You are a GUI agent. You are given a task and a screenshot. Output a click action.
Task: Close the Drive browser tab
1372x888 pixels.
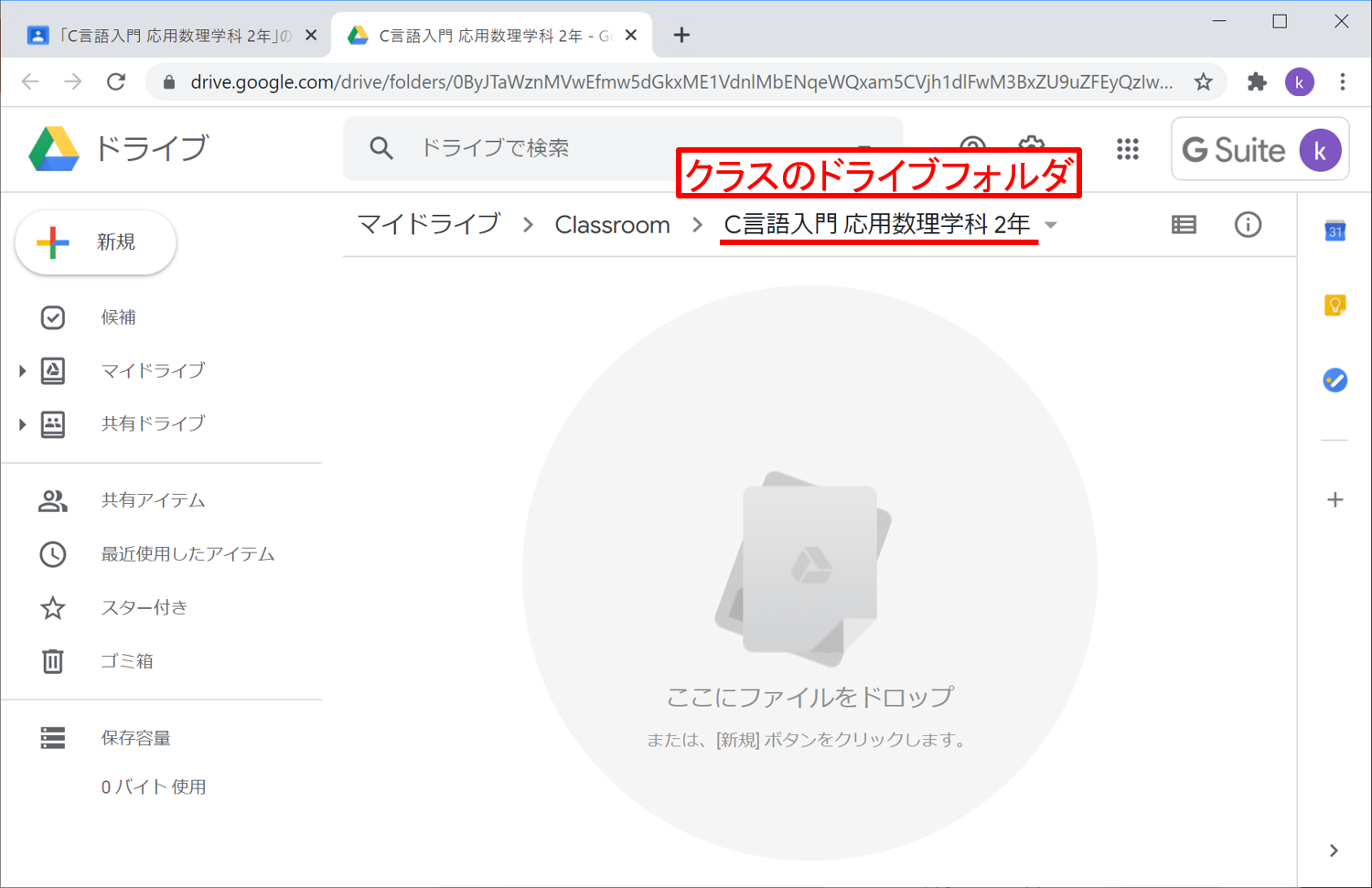pos(631,36)
